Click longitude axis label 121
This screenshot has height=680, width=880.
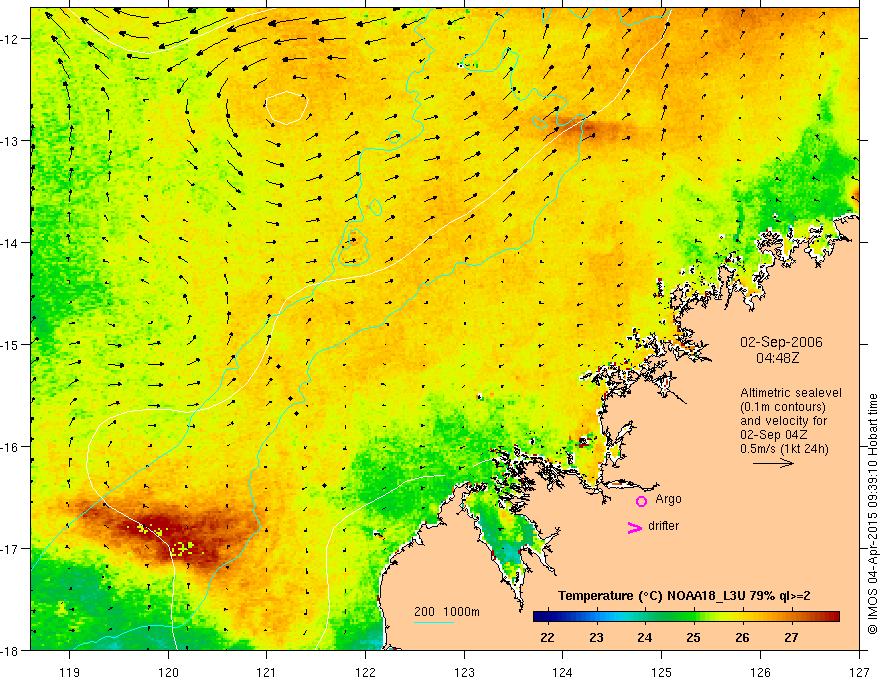(267, 672)
